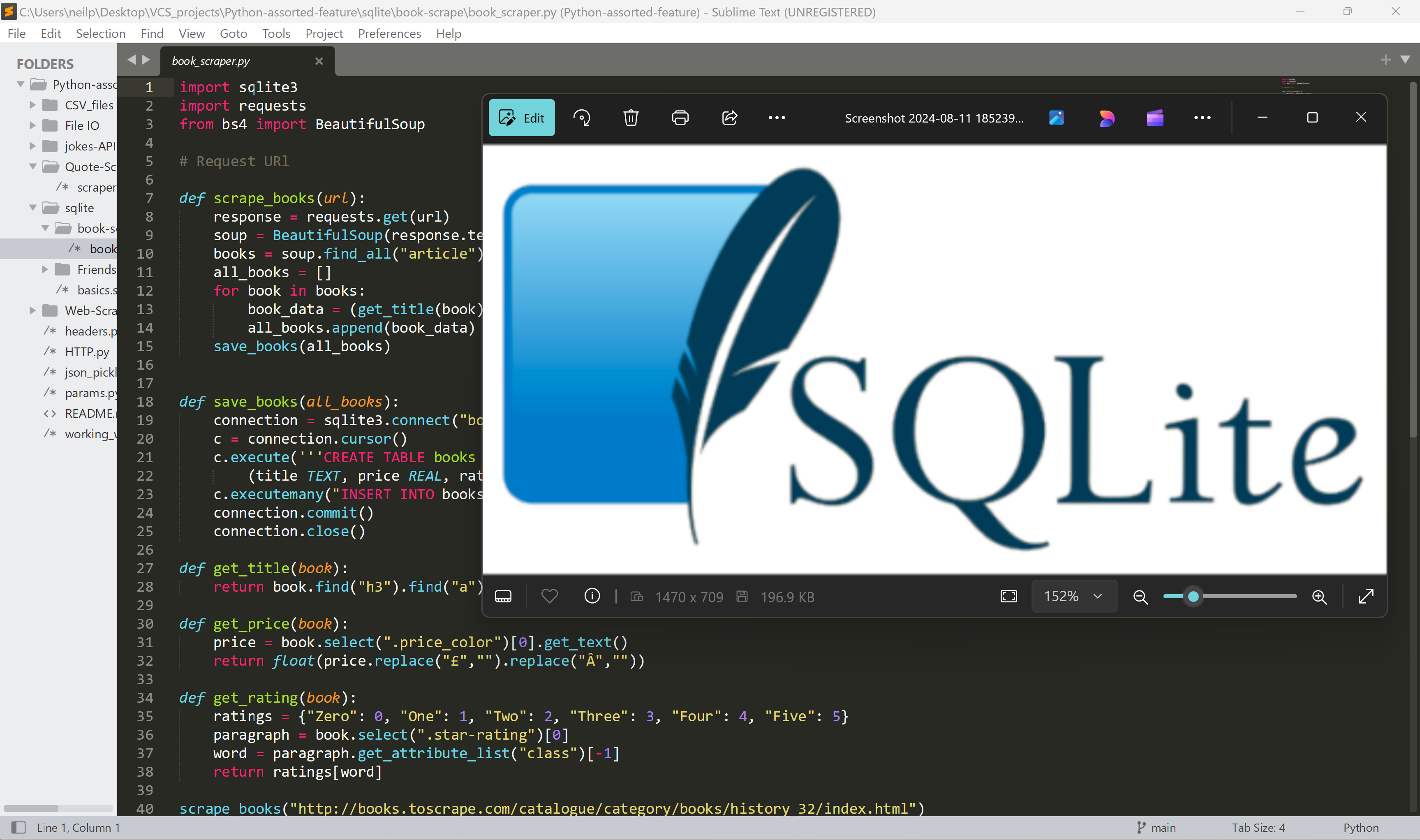
Task: Click the code minimap preview
Action: point(1296,86)
